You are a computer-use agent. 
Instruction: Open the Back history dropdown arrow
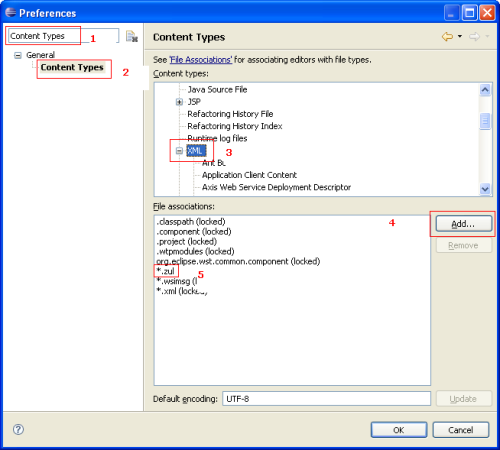tap(460, 36)
